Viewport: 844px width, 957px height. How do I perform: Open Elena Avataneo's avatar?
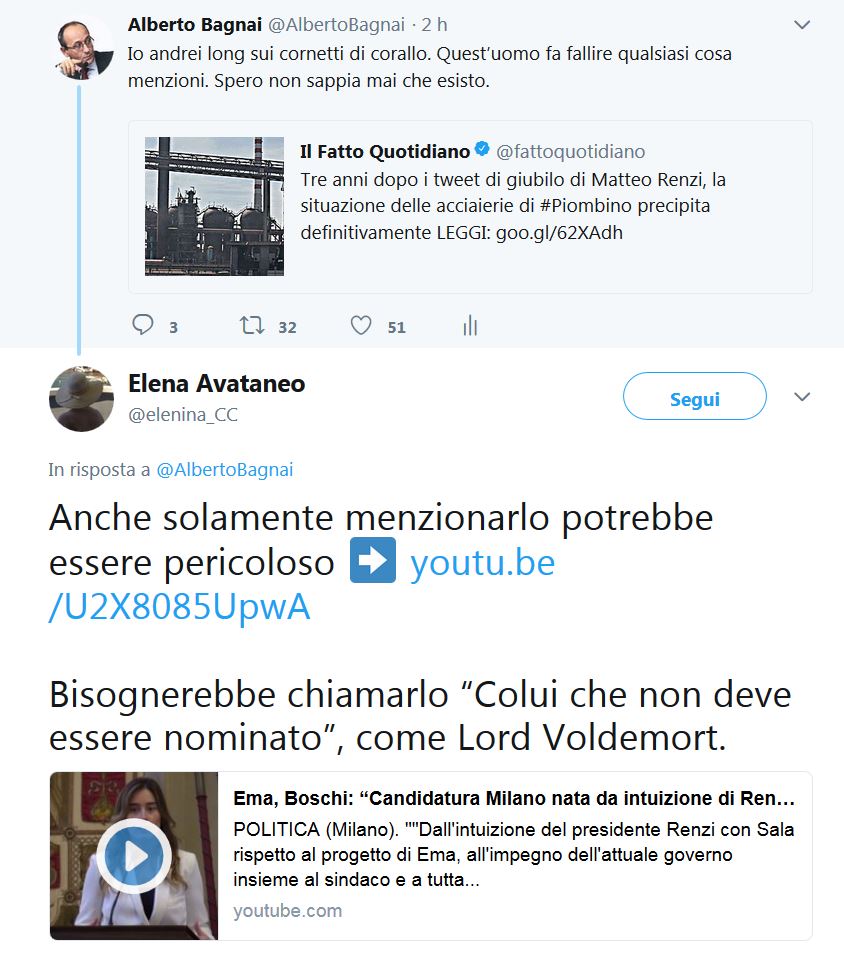pyautogui.click(x=81, y=399)
